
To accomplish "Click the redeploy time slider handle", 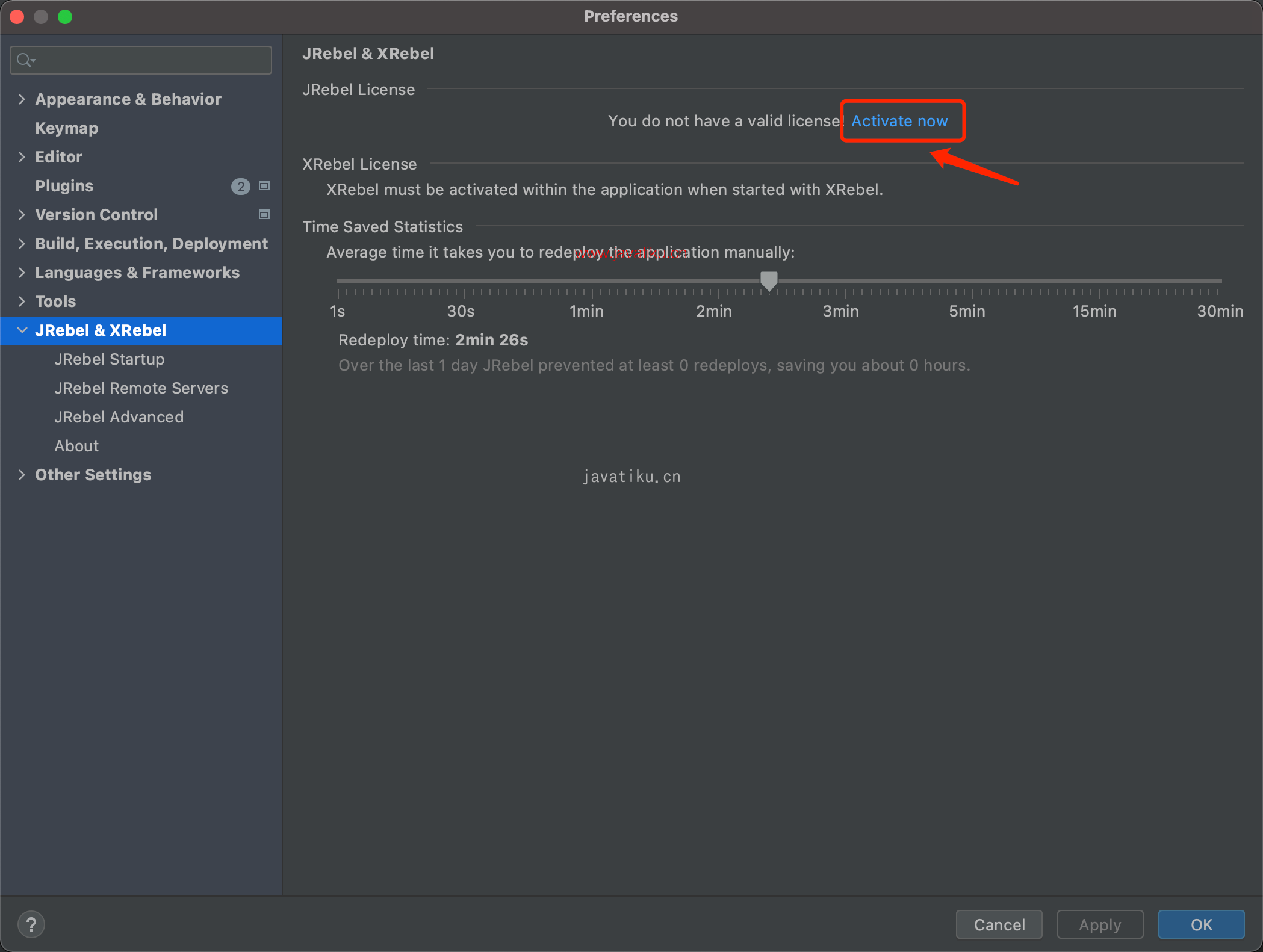I will pyautogui.click(x=769, y=281).
